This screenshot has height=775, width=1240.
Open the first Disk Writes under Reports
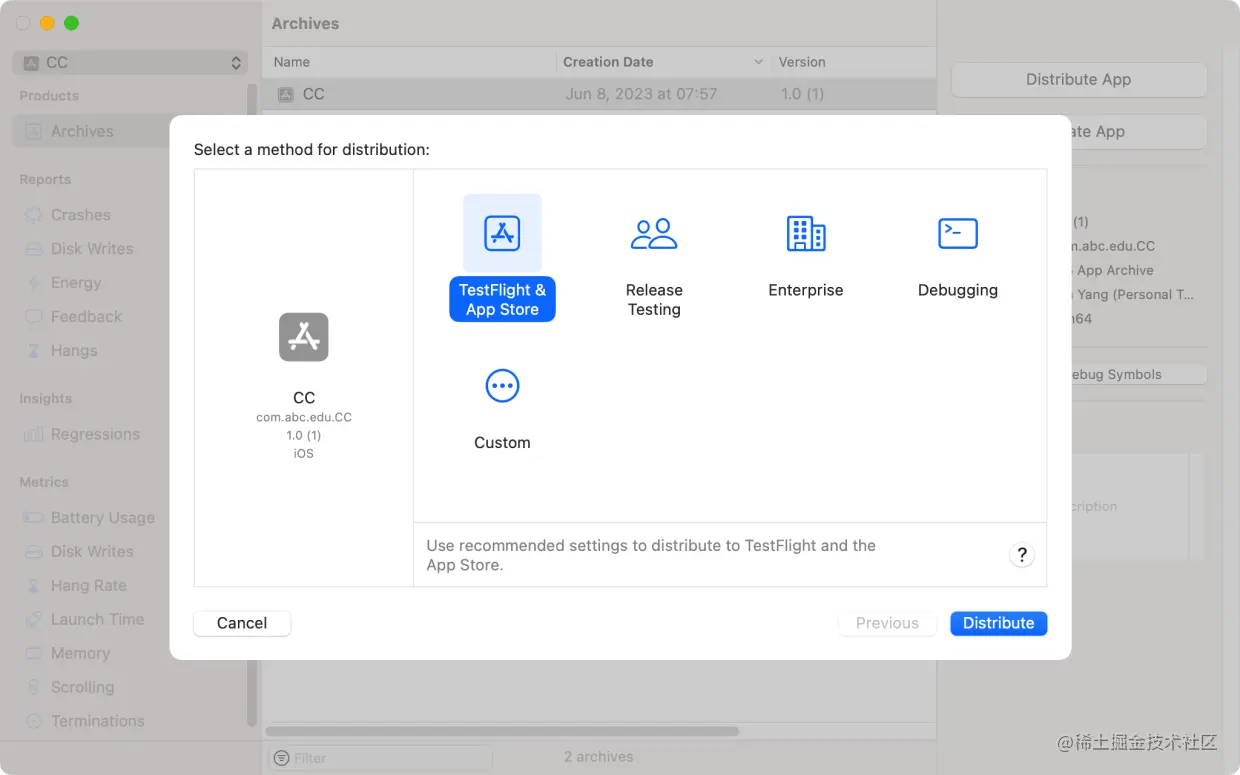(92, 249)
